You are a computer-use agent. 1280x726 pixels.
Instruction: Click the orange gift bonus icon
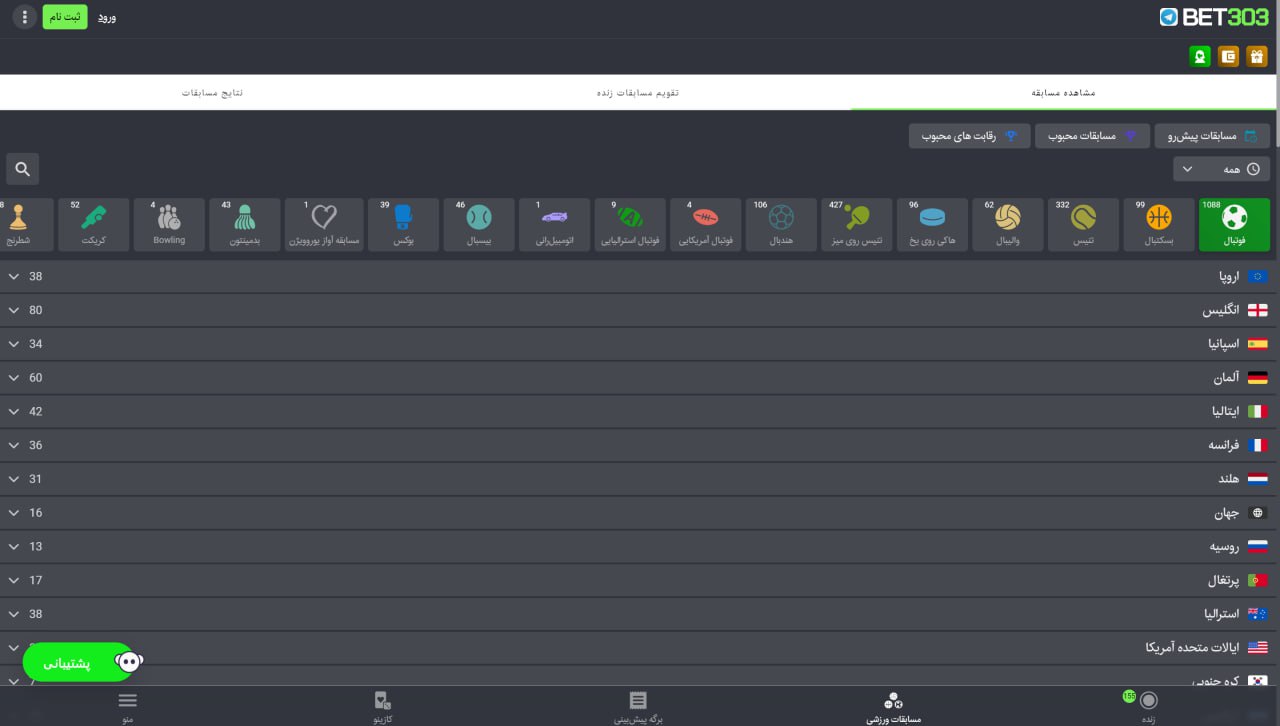pyautogui.click(x=1257, y=57)
